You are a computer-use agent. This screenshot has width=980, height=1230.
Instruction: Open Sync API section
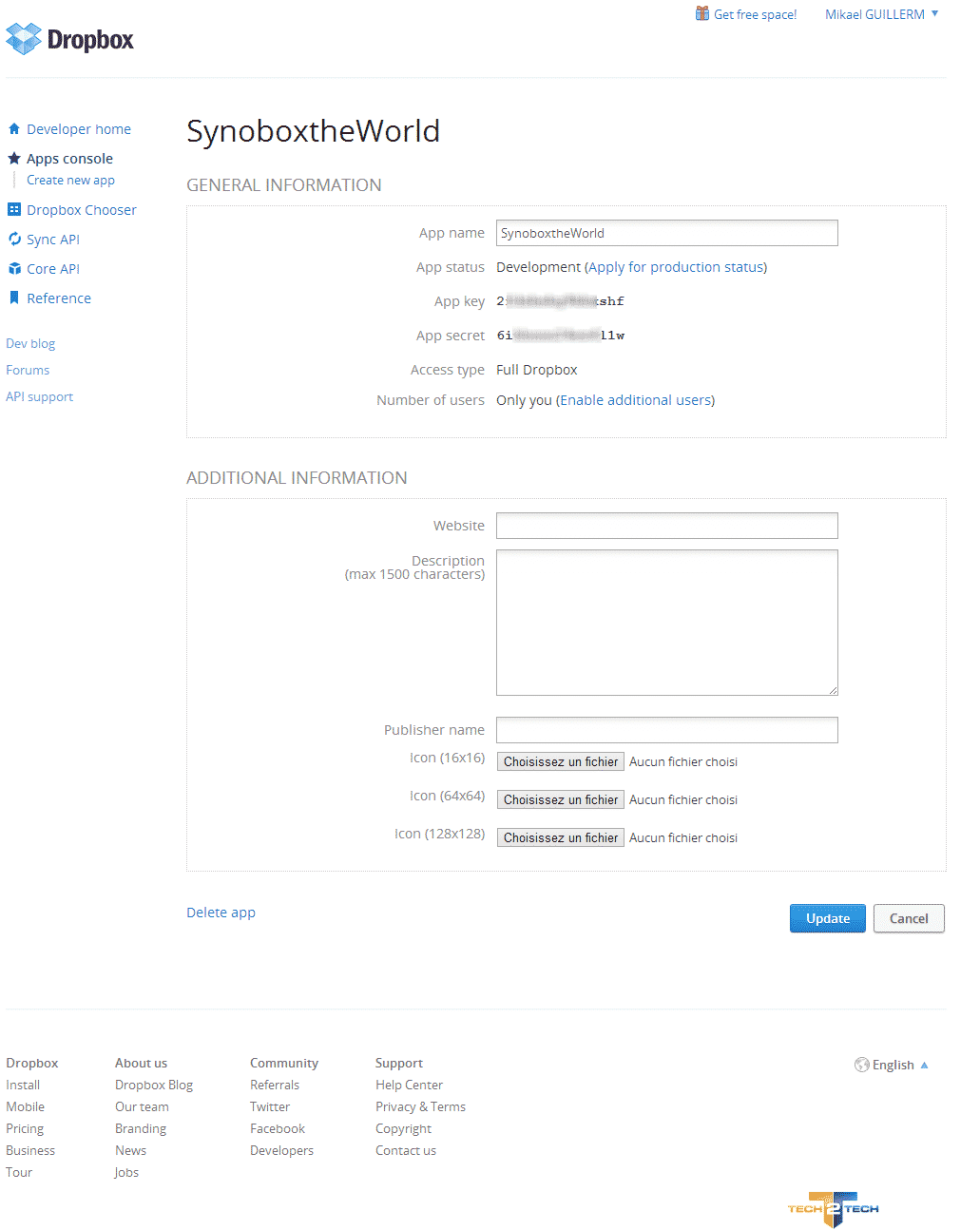(53, 240)
